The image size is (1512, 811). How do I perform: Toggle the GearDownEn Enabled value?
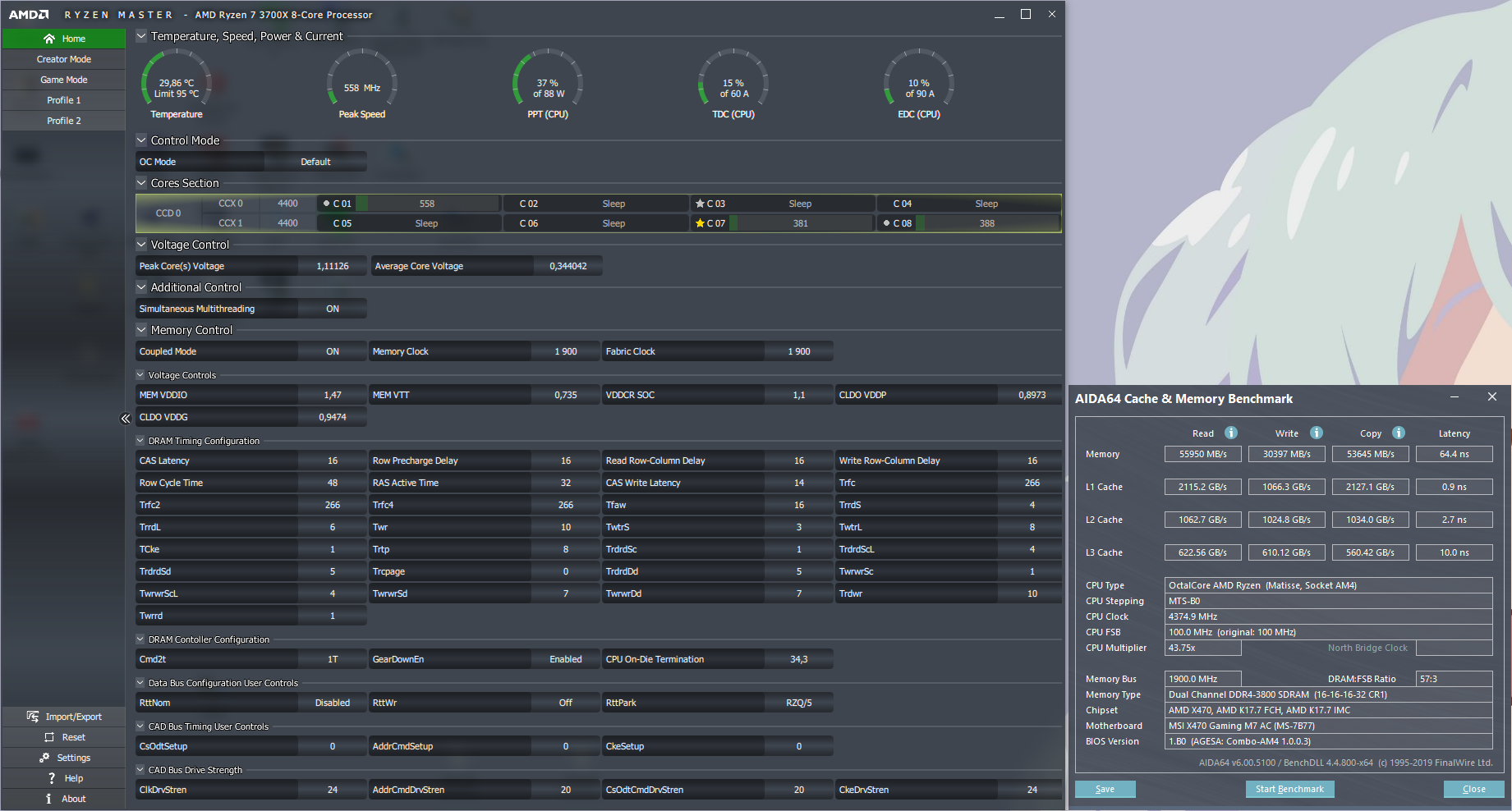(x=566, y=659)
